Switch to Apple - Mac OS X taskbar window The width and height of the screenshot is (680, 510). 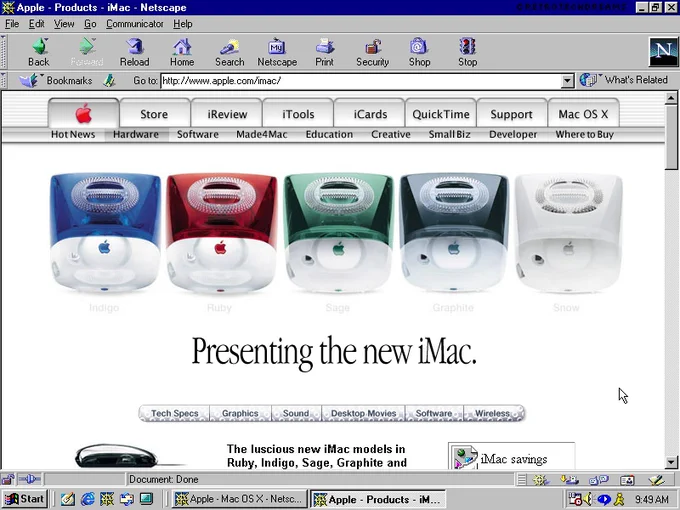[239, 499]
